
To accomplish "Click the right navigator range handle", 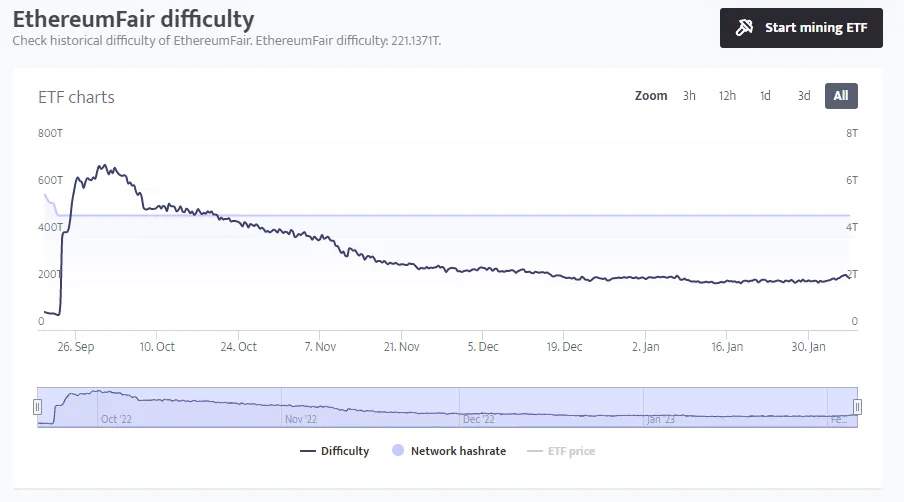I will click(x=857, y=407).
